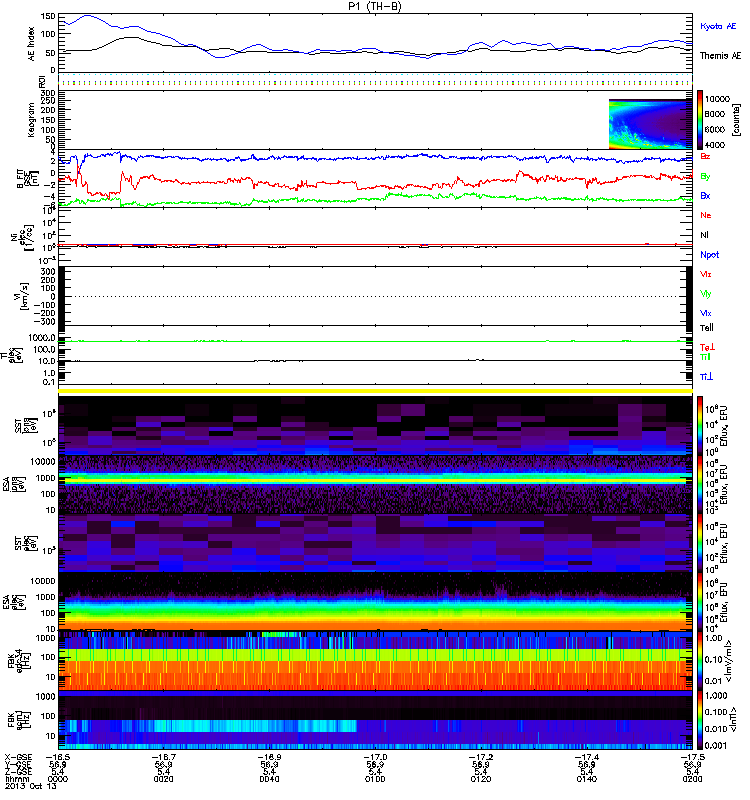
Task: Click the "0100" time axis label
Action: pos(375,779)
